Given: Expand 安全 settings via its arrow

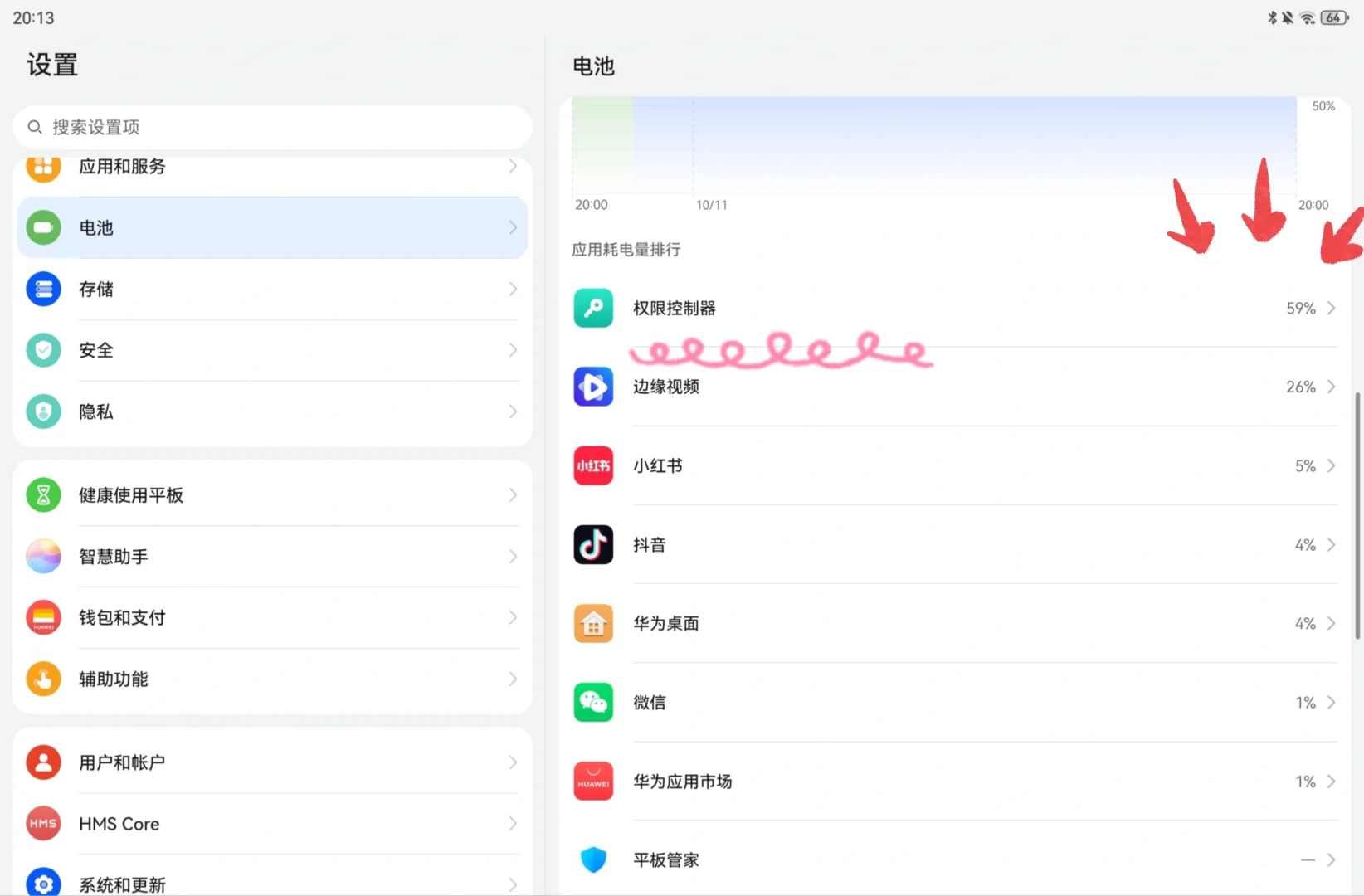Looking at the screenshot, I should pos(512,350).
